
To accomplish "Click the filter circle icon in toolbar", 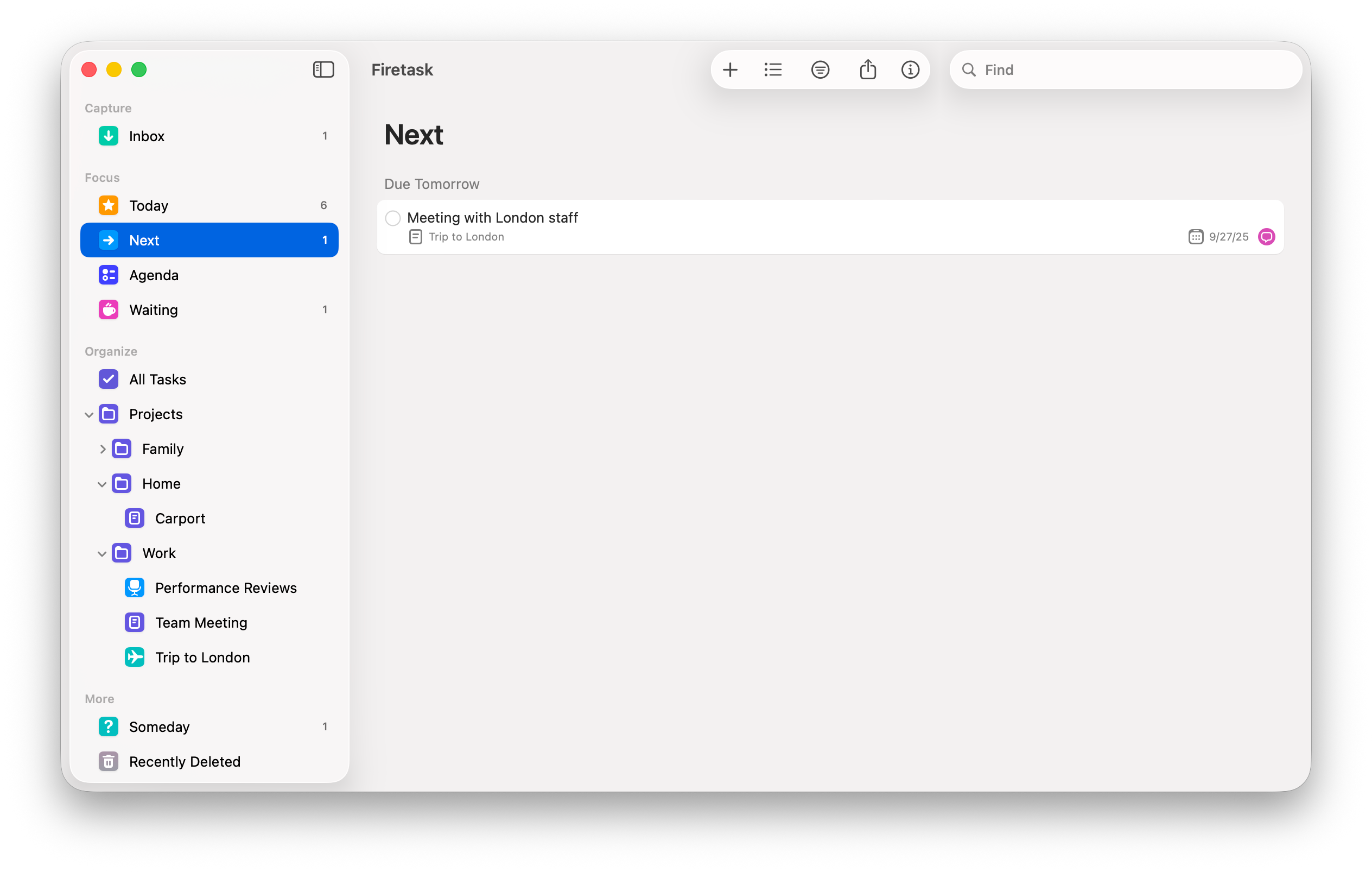I will pyautogui.click(x=820, y=70).
